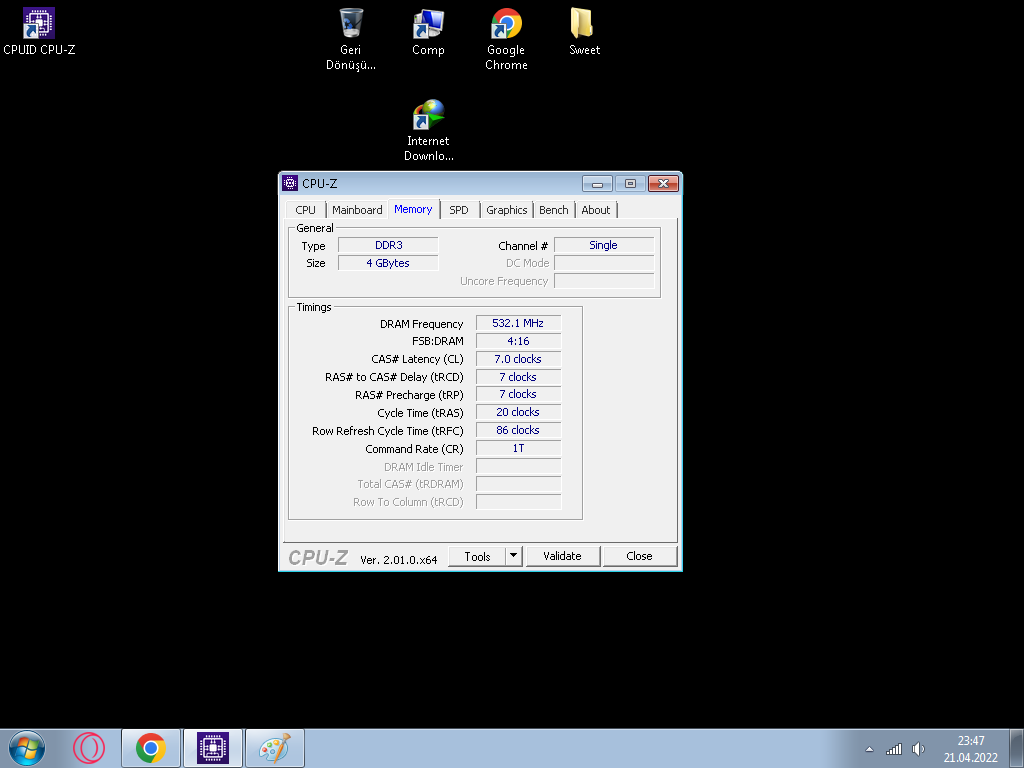Open the volume speaker tray icon
Screen dimensions: 1024x768
(x=918, y=749)
